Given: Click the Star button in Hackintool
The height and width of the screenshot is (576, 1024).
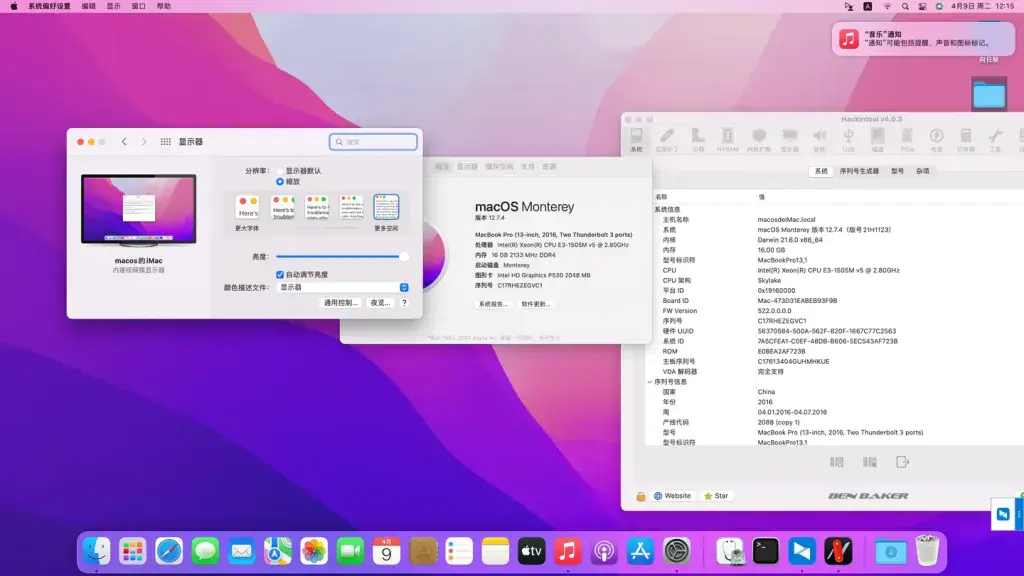Looking at the screenshot, I should (x=716, y=496).
